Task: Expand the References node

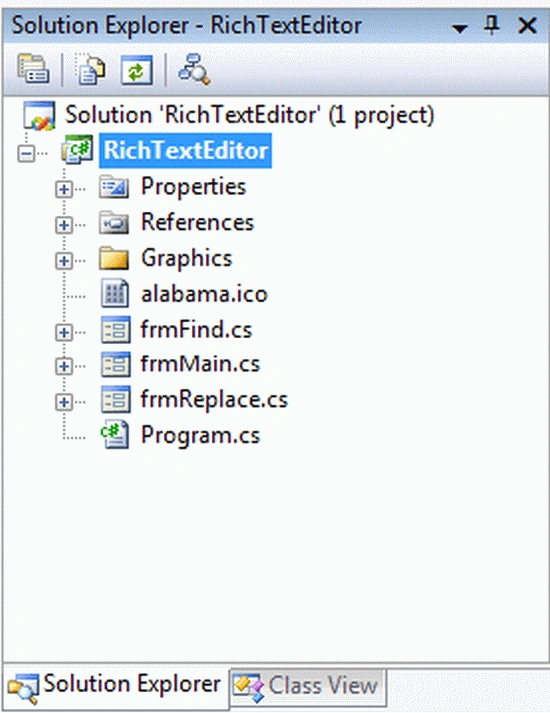Action: coord(64,225)
